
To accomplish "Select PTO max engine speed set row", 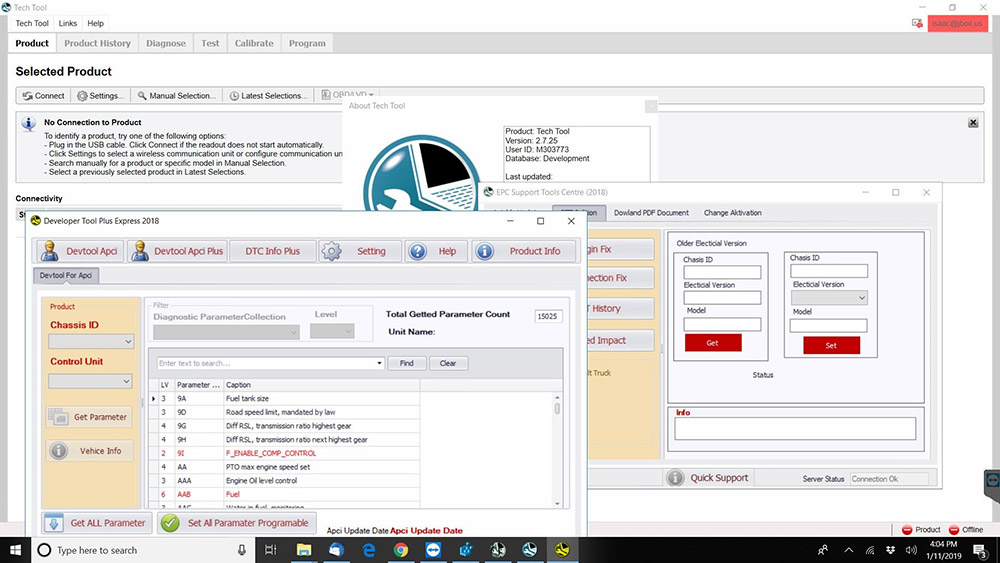I will point(284,467).
